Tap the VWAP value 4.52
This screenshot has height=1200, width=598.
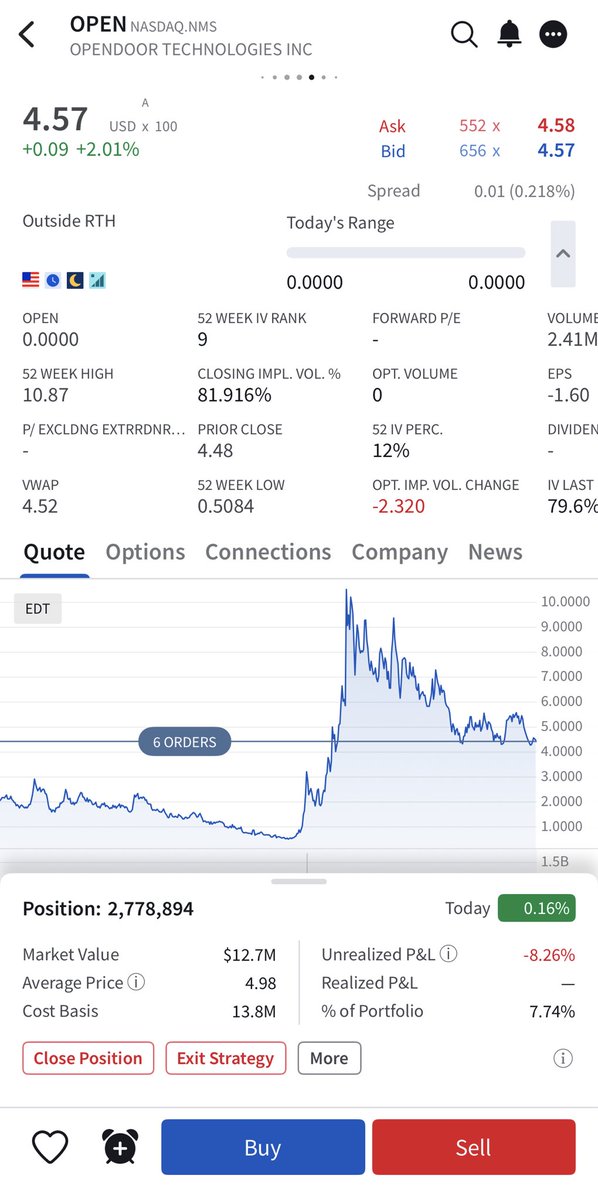[x=40, y=506]
